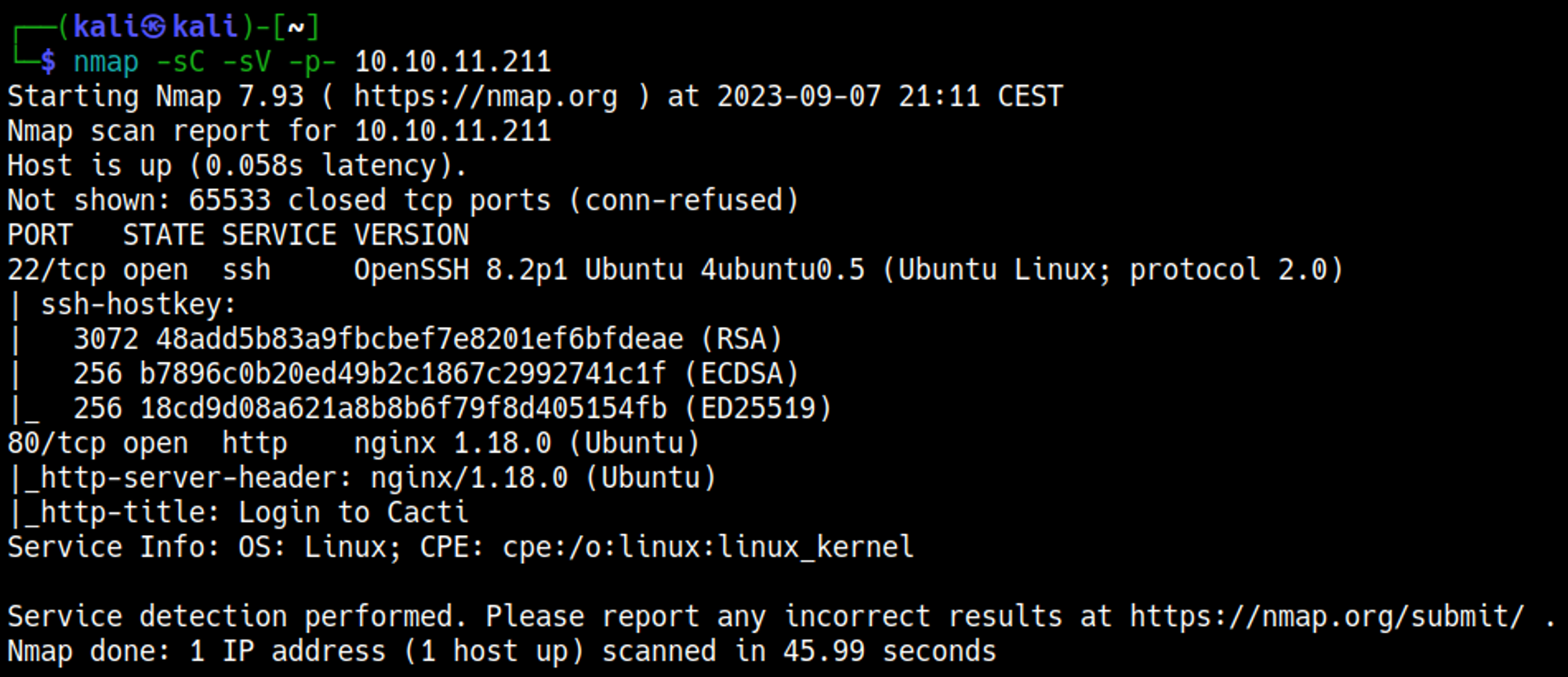
Task: Click the VERSION column header
Action: point(411,235)
